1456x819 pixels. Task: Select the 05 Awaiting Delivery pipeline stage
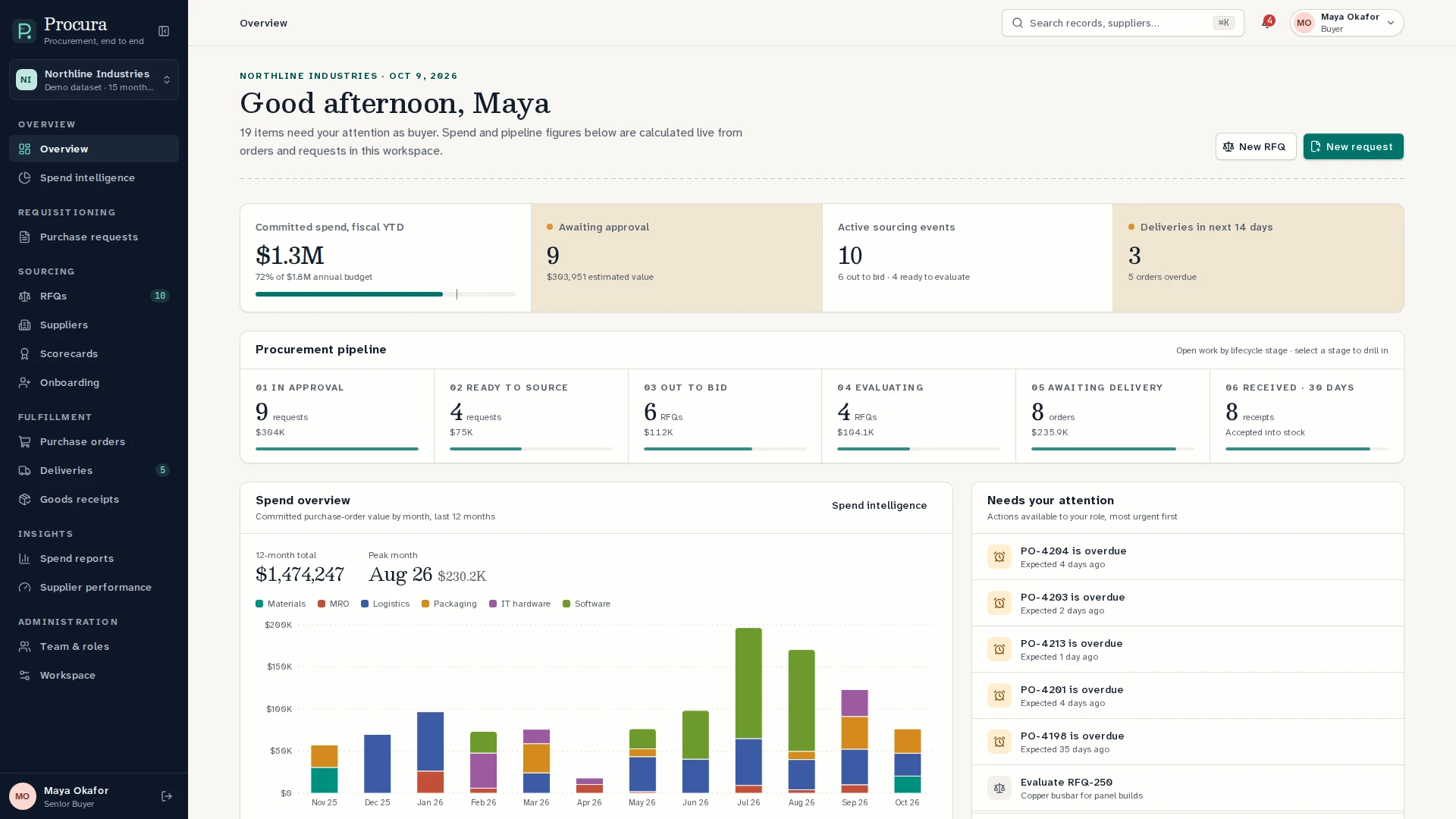click(1112, 416)
